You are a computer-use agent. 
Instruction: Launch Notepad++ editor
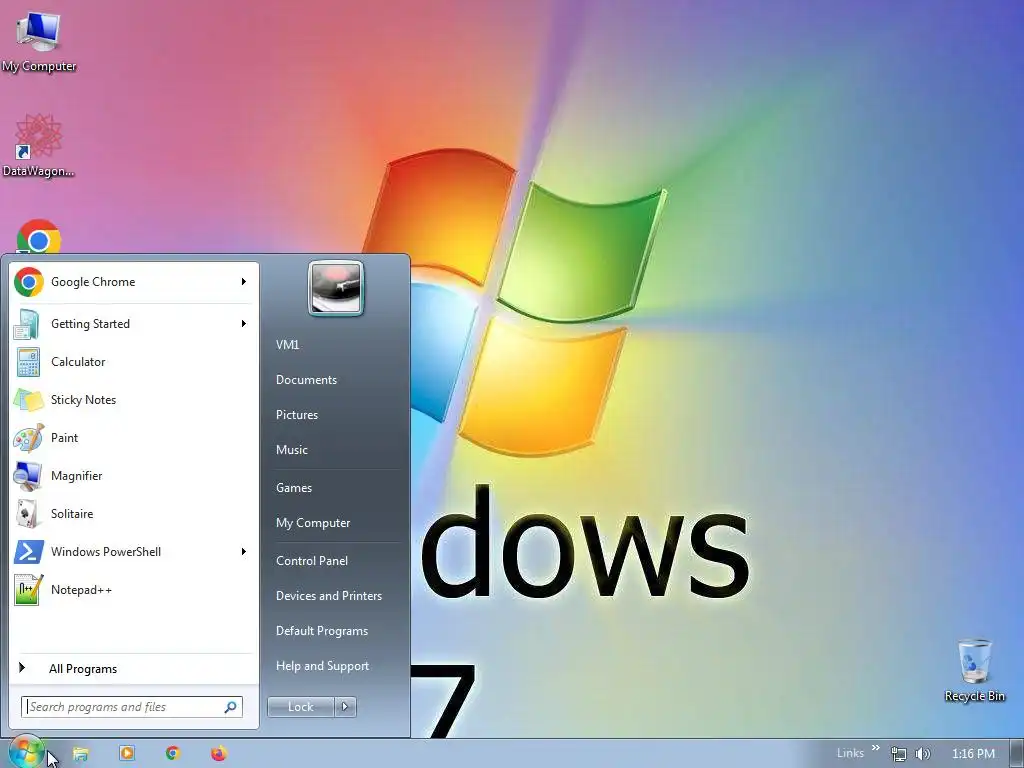pyautogui.click(x=134, y=590)
